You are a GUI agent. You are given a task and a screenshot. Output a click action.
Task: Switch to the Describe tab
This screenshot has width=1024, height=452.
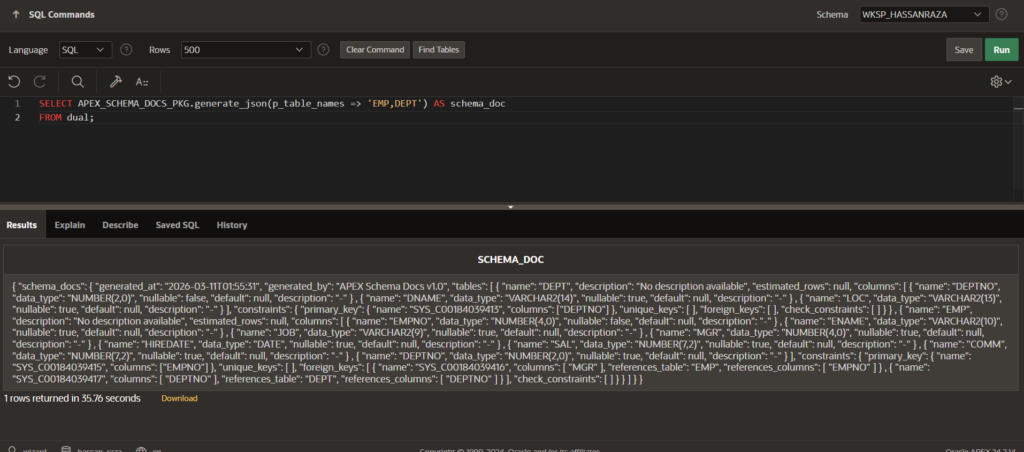[120, 225]
